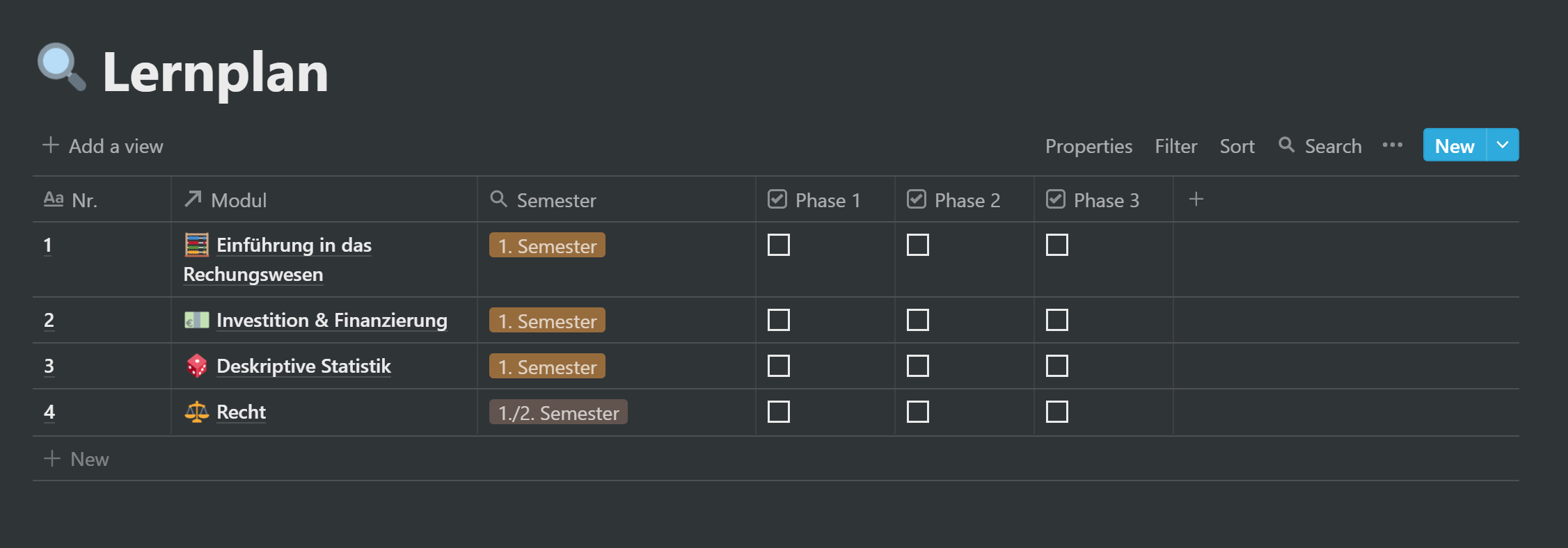Check Phase 1 for Einführung in das Rechnungswesen

(778, 245)
